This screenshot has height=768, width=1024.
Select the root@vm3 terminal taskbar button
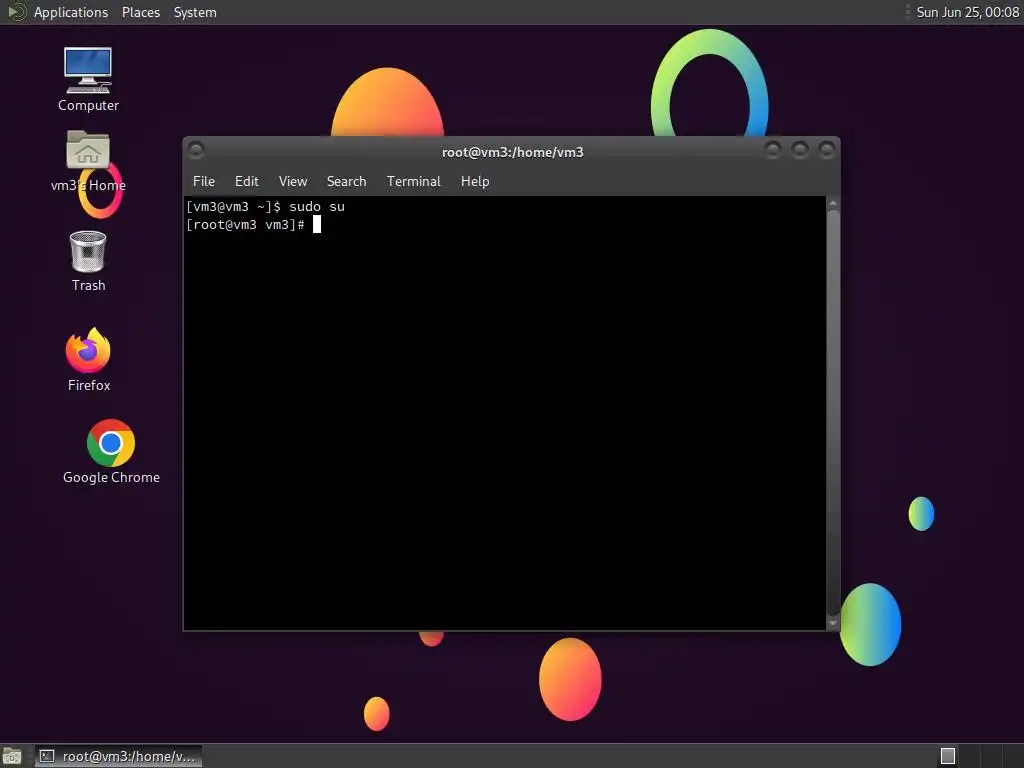pos(118,756)
